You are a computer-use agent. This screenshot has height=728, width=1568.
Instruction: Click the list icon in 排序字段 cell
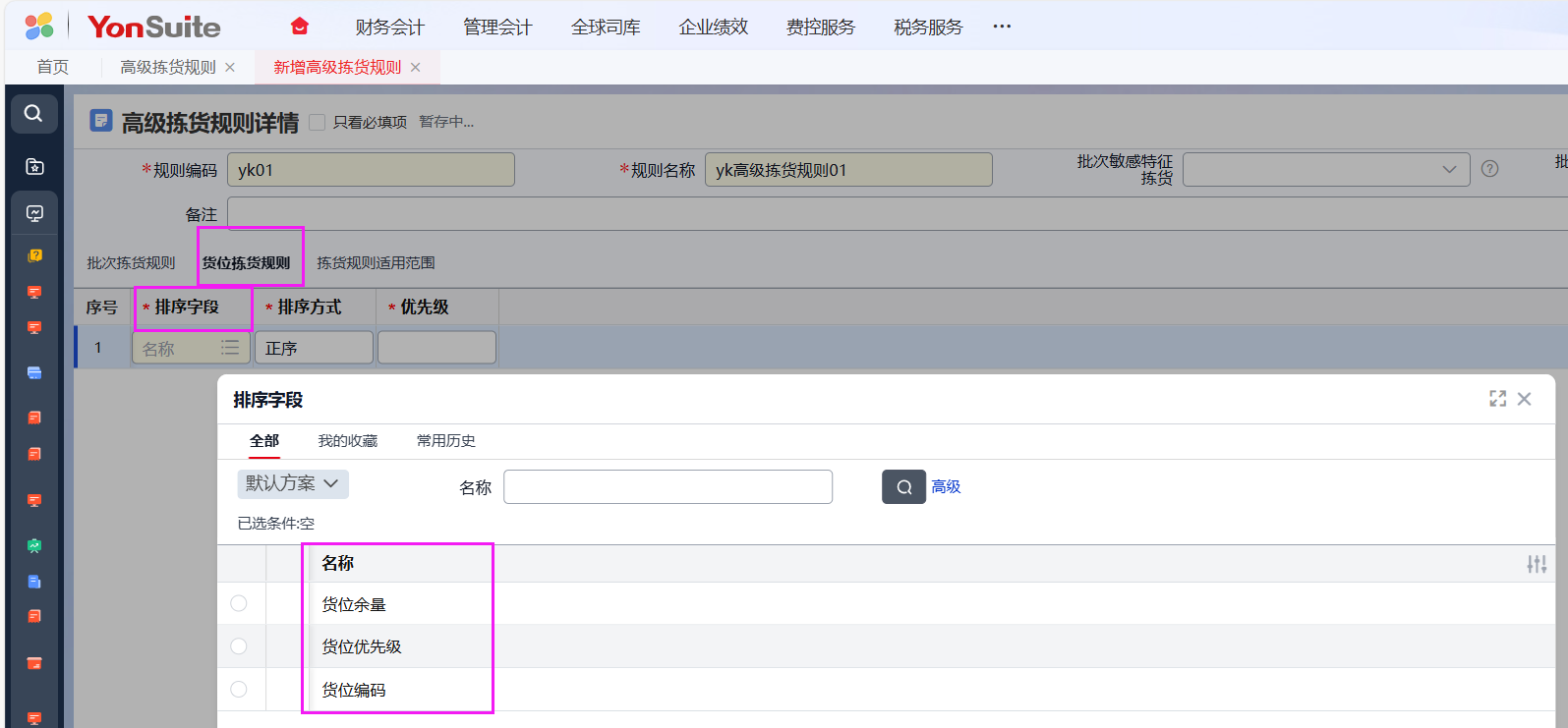(x=230, y=348)
